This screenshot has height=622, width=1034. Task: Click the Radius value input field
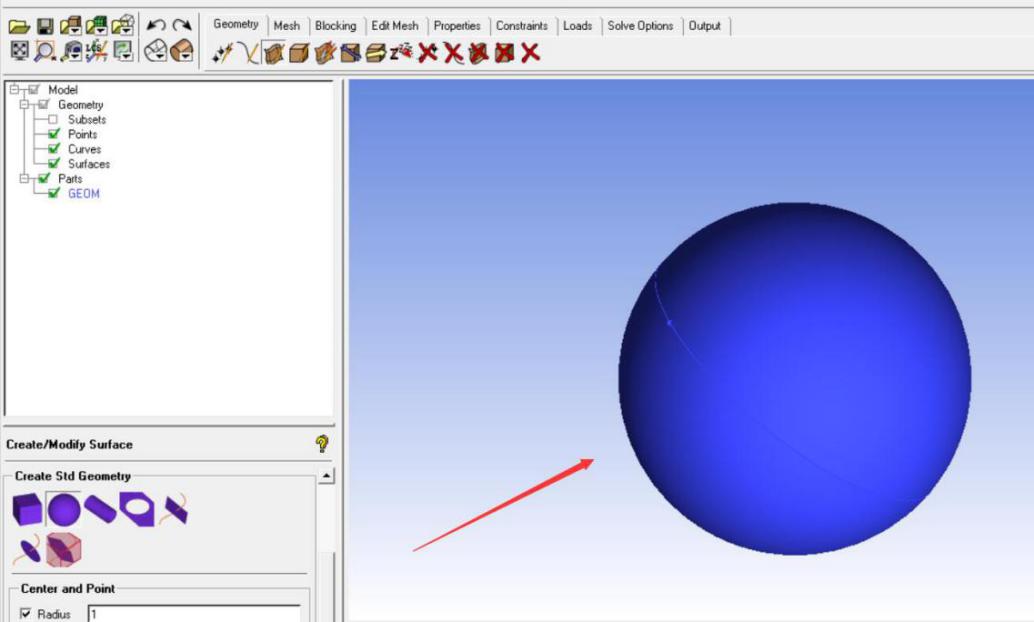[x=194, y=613]
